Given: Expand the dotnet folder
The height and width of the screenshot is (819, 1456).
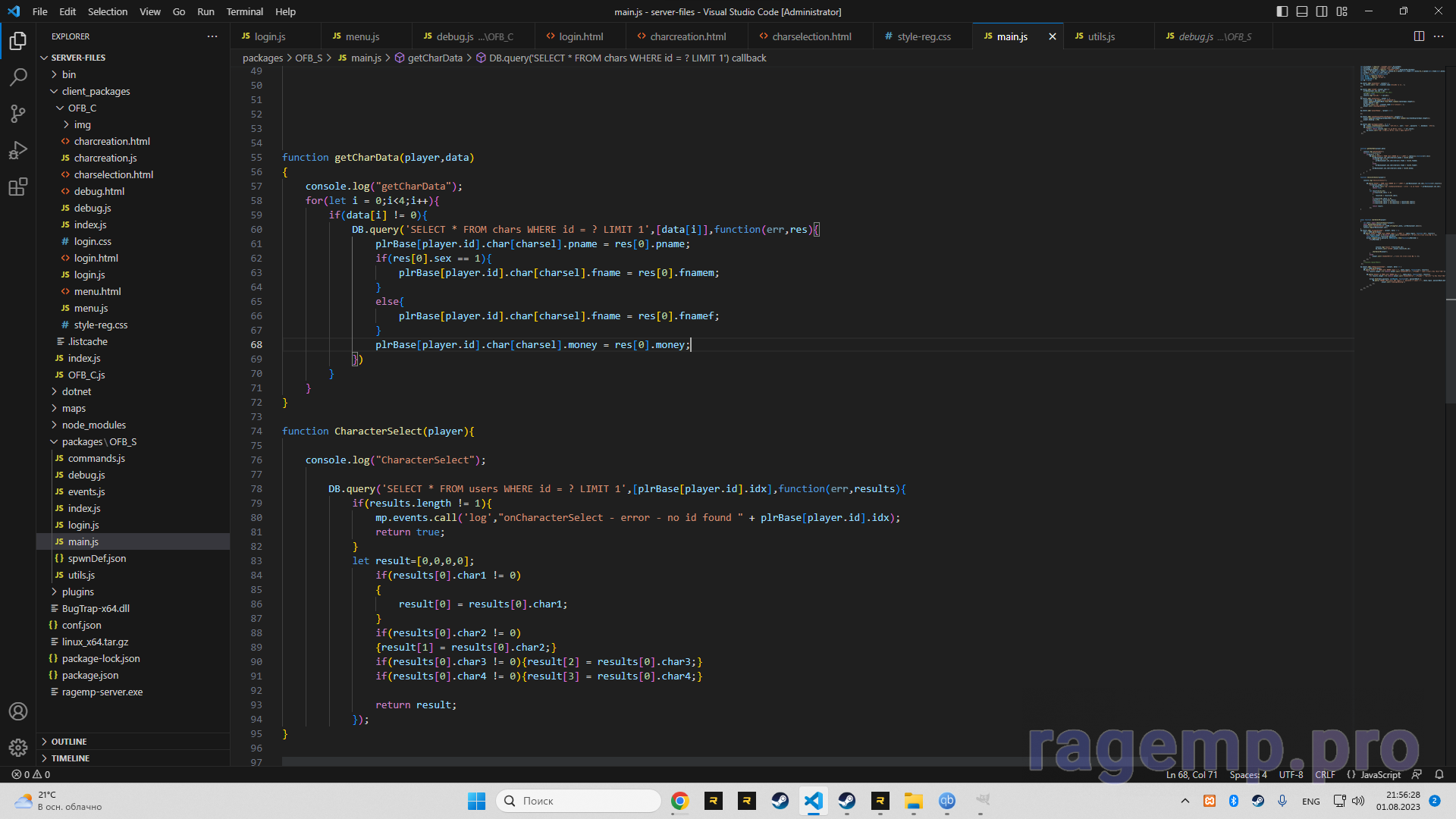Looking at the screenshot, I should click(133, 391).
